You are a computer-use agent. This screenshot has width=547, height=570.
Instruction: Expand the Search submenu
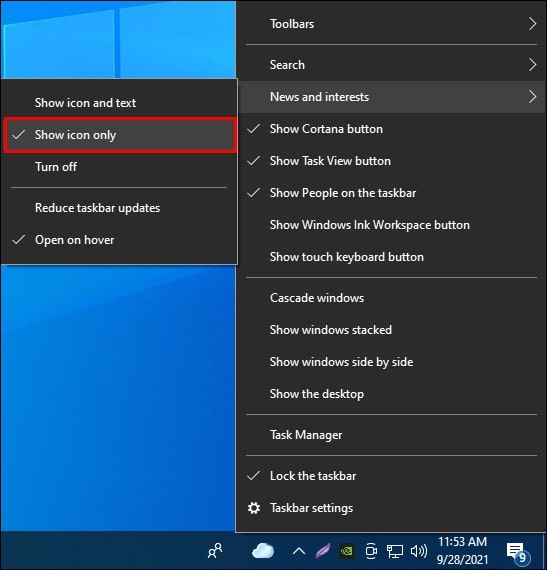tap(391, 65)
